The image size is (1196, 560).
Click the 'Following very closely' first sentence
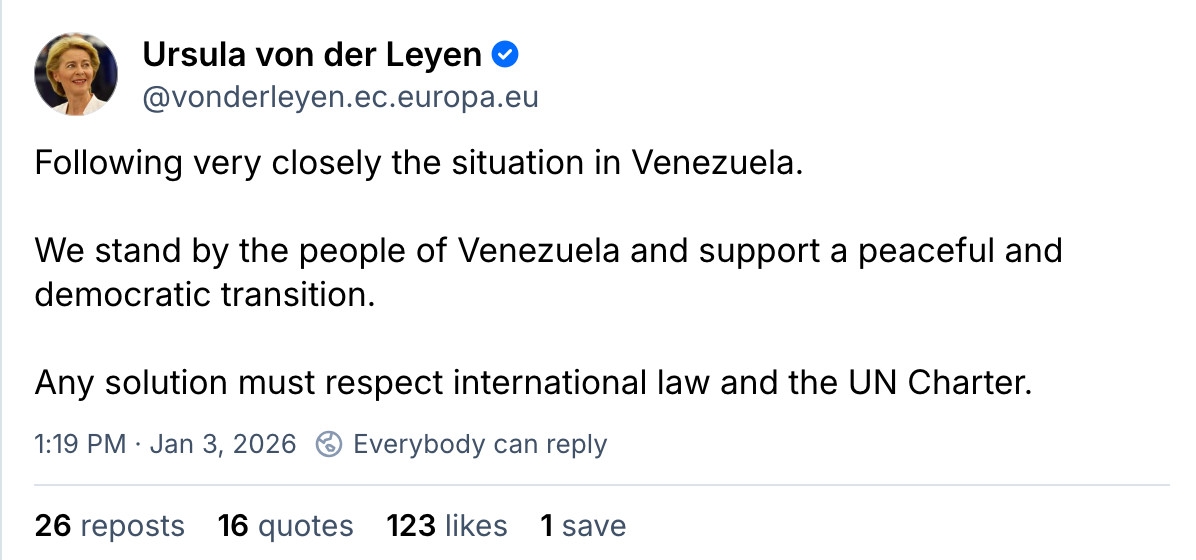click(418, 163)
